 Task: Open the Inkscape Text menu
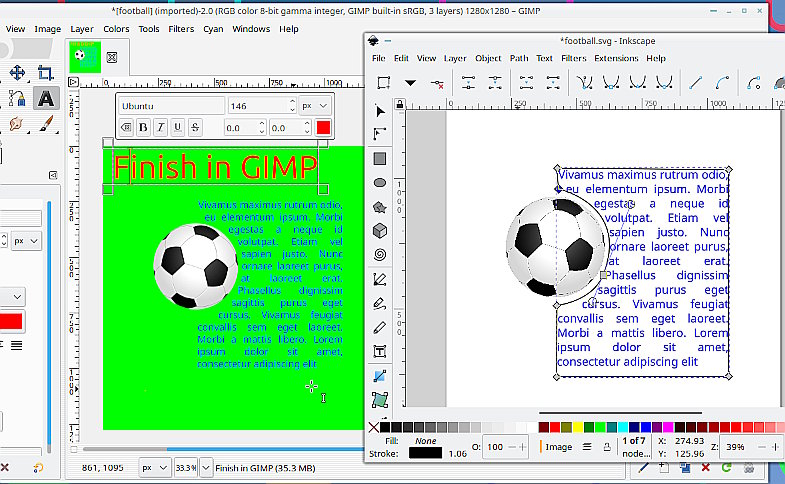click(544, 58)
